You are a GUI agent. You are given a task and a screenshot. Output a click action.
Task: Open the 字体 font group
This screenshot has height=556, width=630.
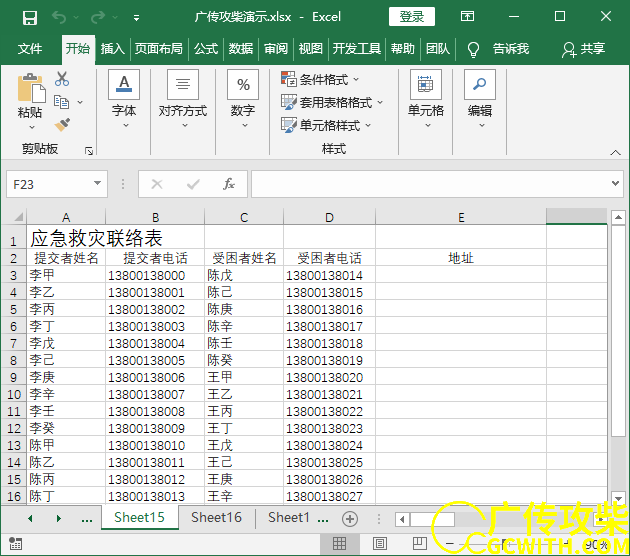click(124, 99)
